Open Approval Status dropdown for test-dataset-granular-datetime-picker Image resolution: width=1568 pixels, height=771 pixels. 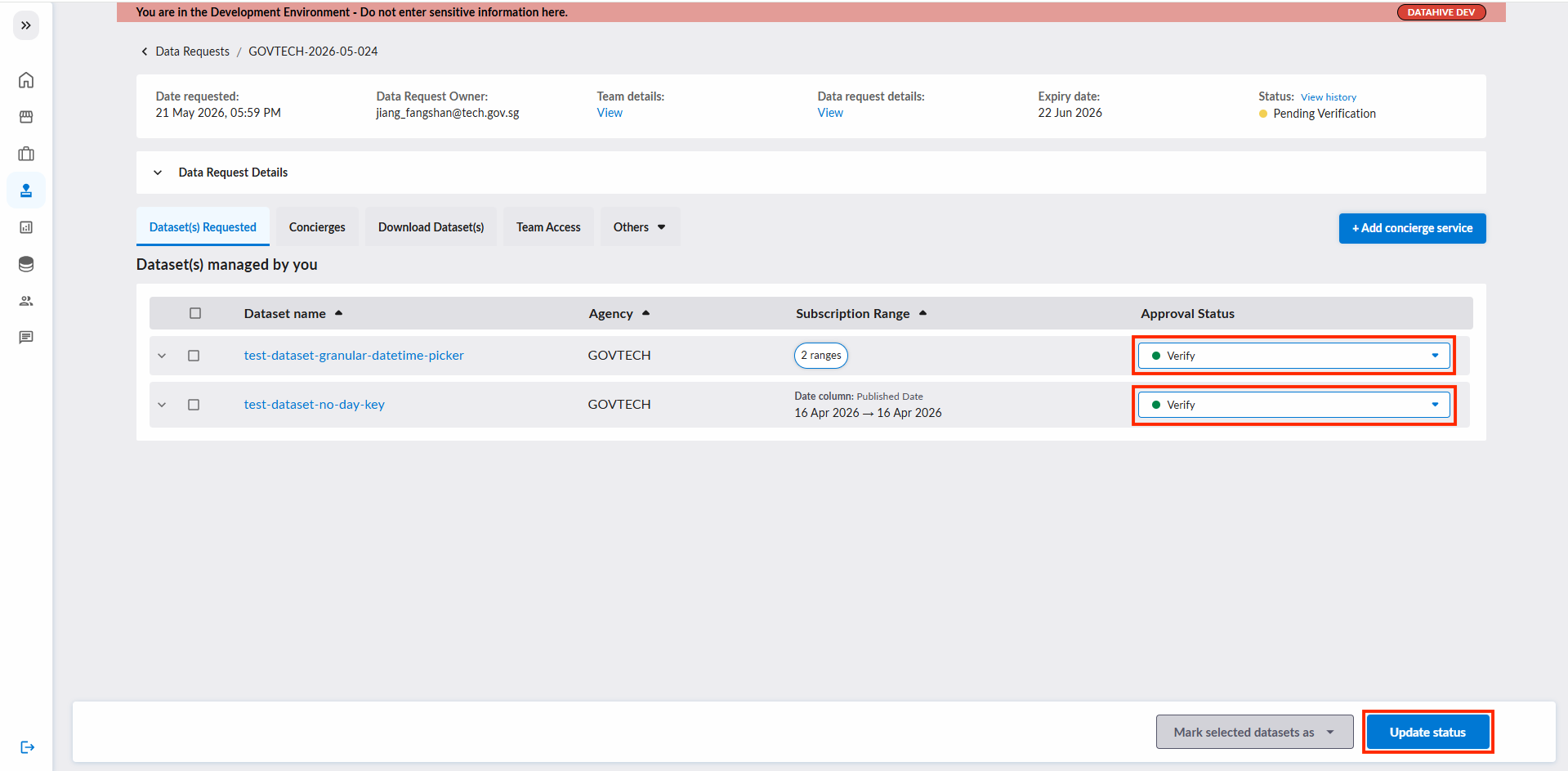tap(1293, 356)
